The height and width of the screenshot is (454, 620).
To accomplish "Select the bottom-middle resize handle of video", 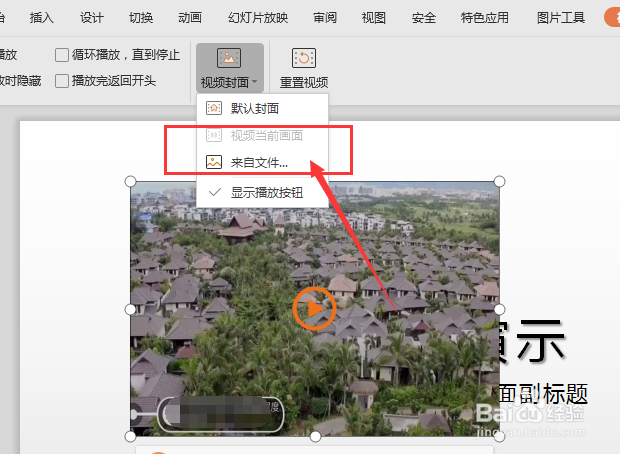I will coord(315,437).
